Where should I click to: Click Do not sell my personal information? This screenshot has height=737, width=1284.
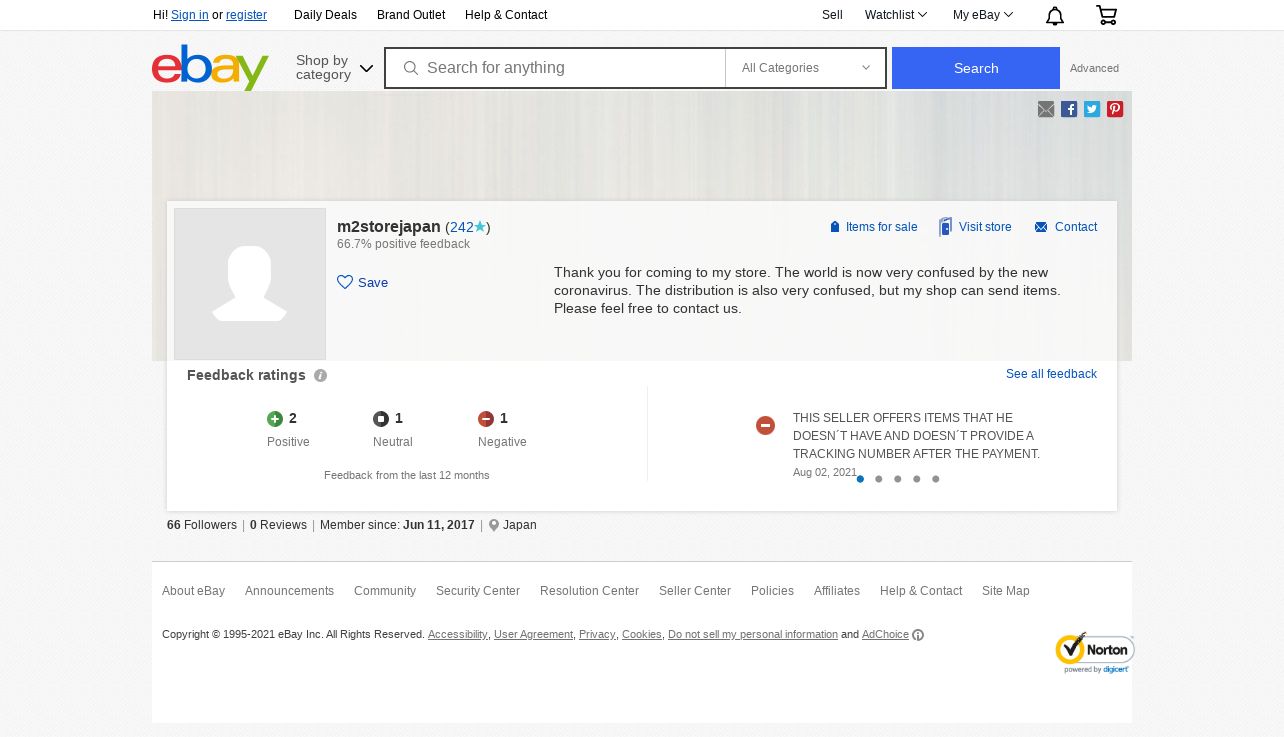point(753,635)
